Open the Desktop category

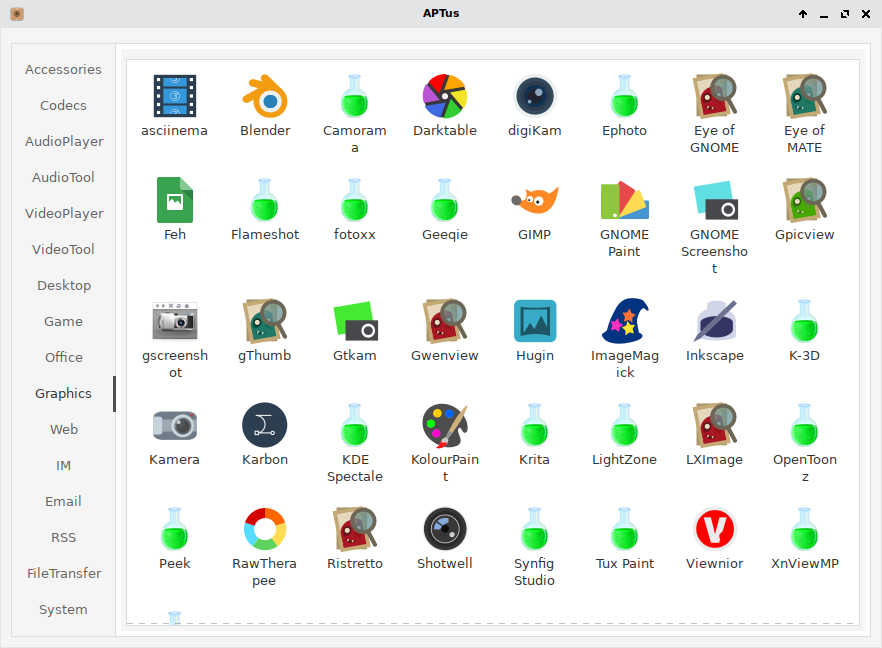(x=64, y=285)
